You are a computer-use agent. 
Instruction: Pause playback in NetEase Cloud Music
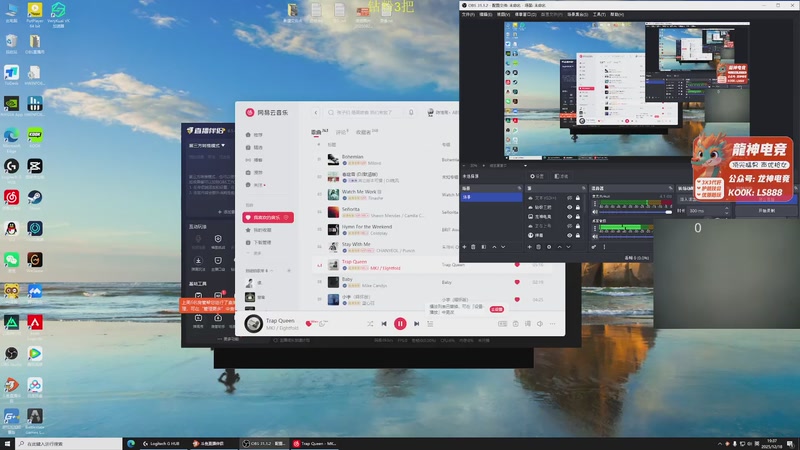tap(400, 323)
